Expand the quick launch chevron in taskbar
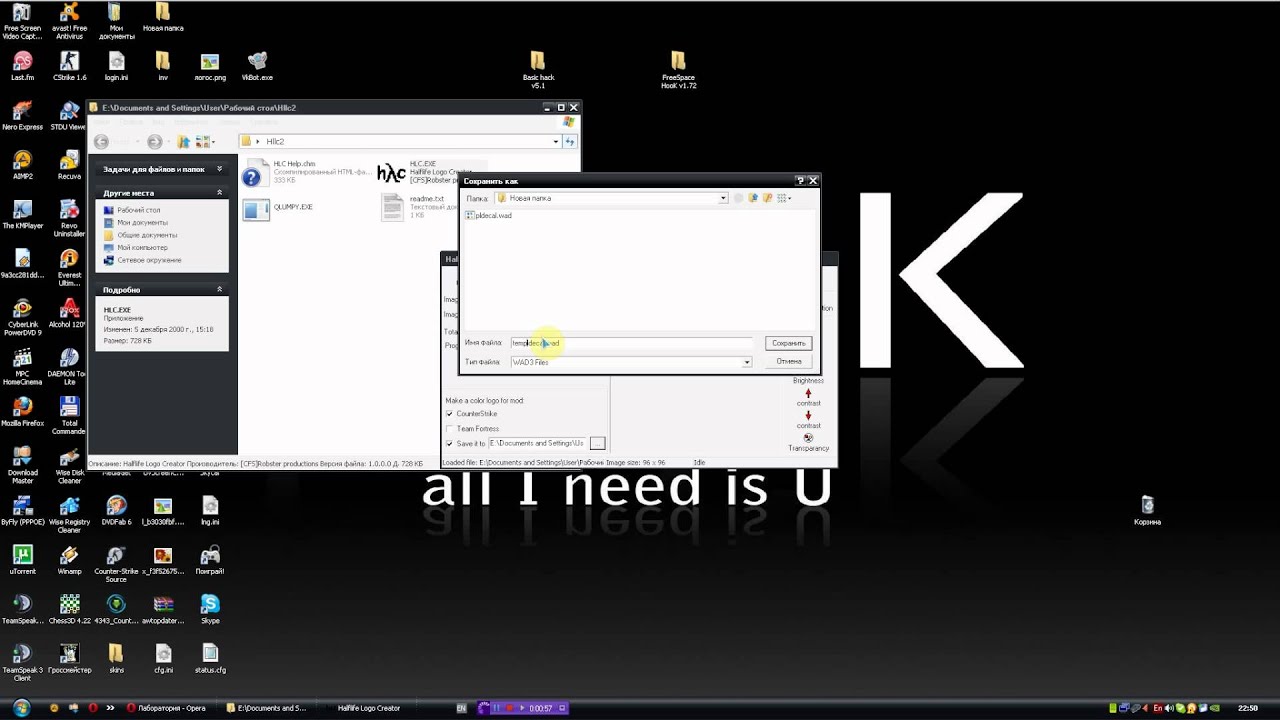This screenshot has width=1280, height=720. click(110, 708)
